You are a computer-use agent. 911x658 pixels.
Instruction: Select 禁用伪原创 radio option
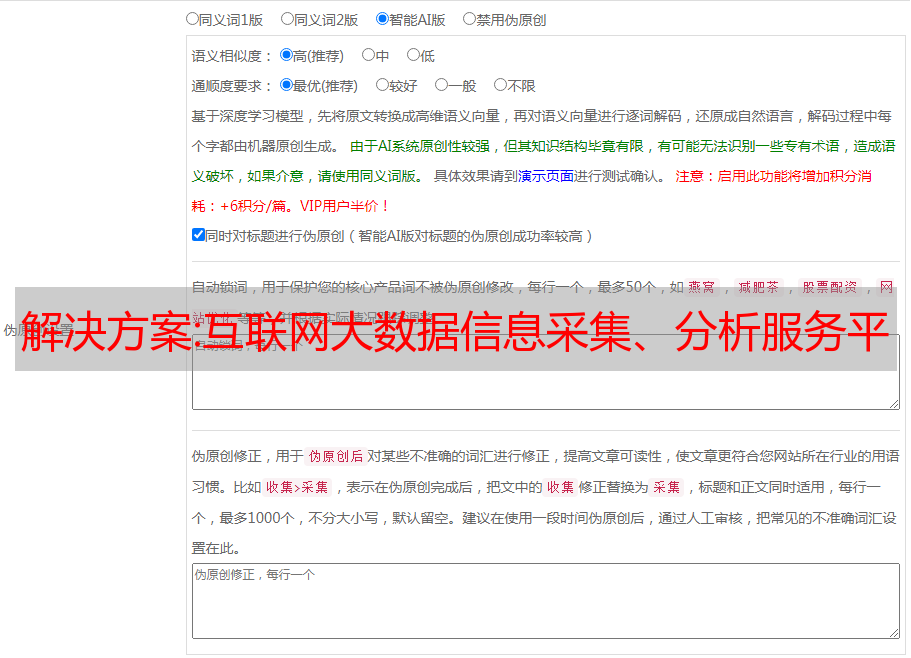[x=469, y=19]
